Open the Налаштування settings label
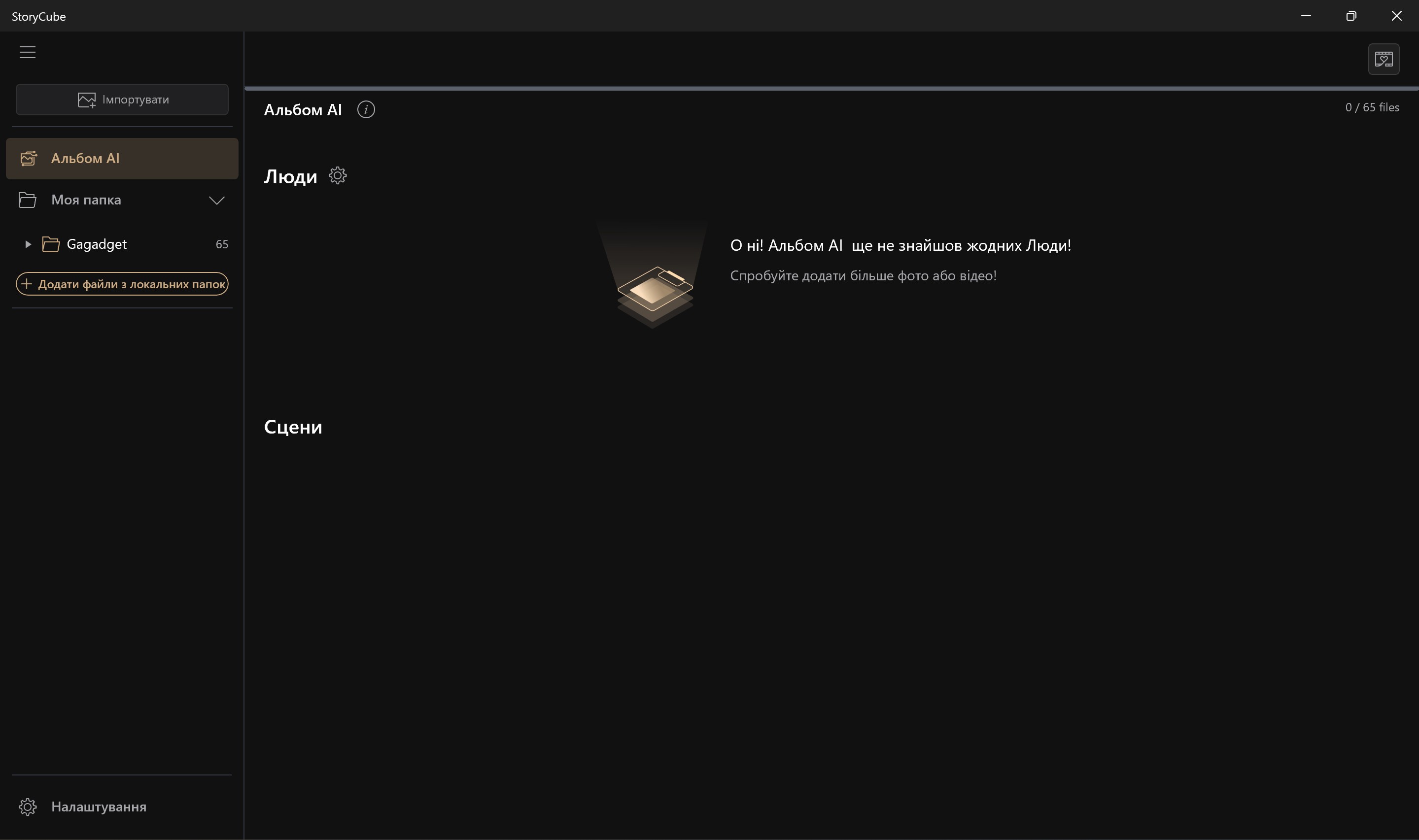 pyautogui.click(x=99, y=806)
